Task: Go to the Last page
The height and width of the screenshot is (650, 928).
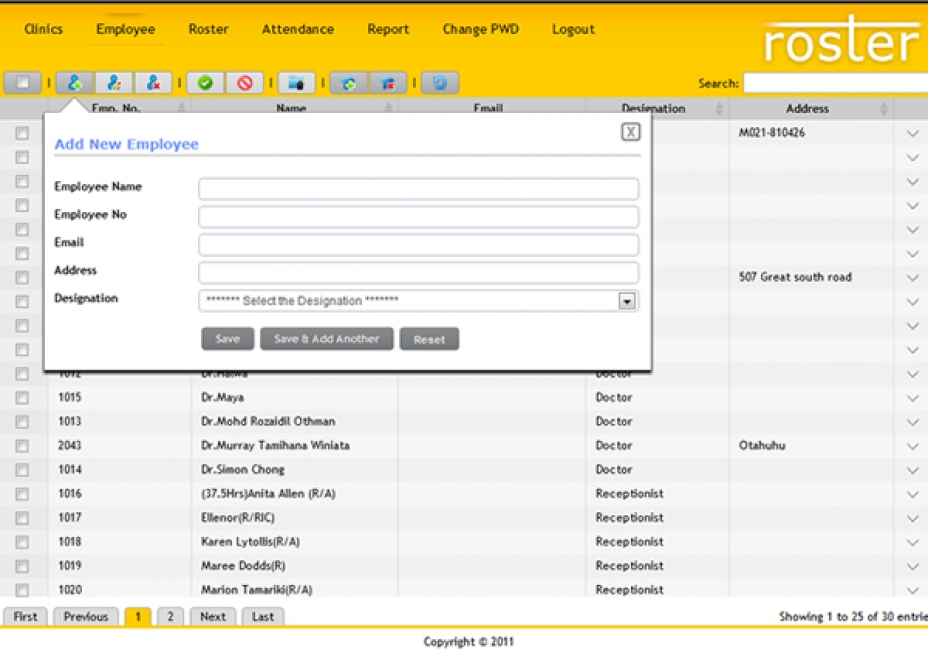Action: (263, 616)
